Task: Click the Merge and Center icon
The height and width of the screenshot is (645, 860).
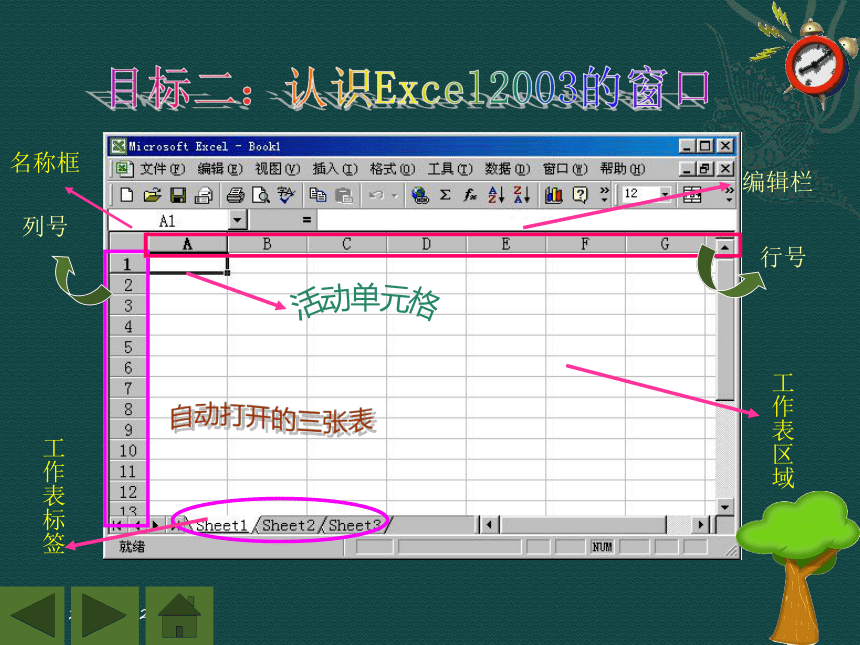Action: point(692,195)
